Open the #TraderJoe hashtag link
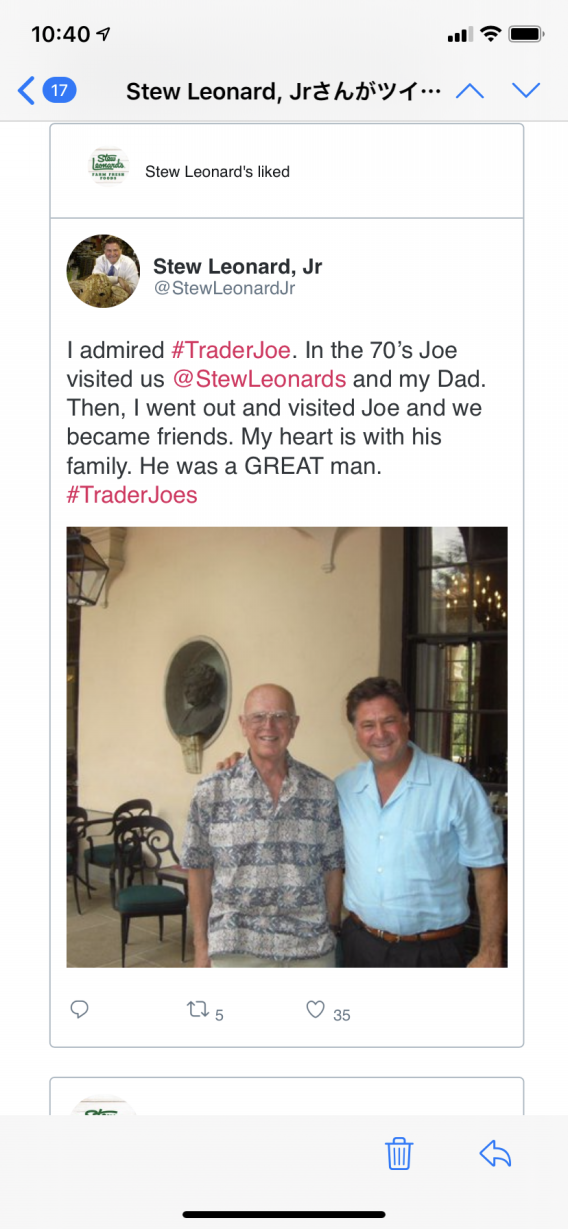Screen dimensions: 568x1229 [231, 350]
